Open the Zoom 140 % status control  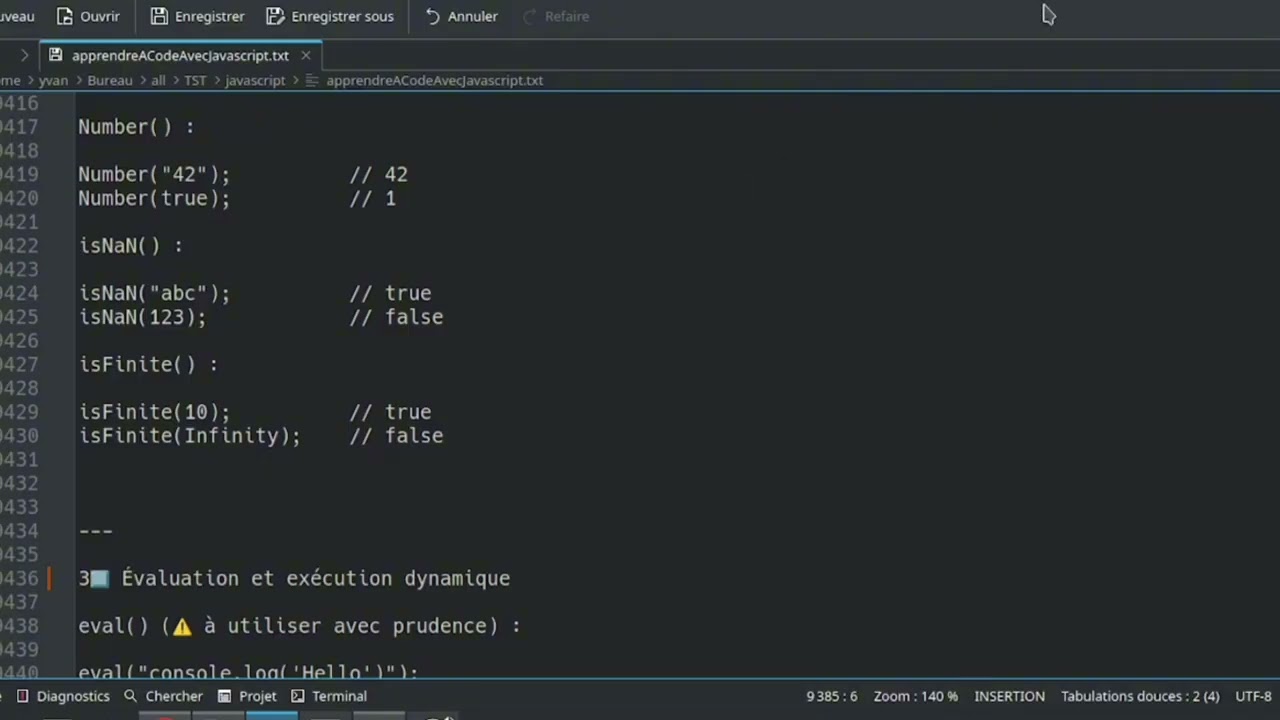click(915, 696)
